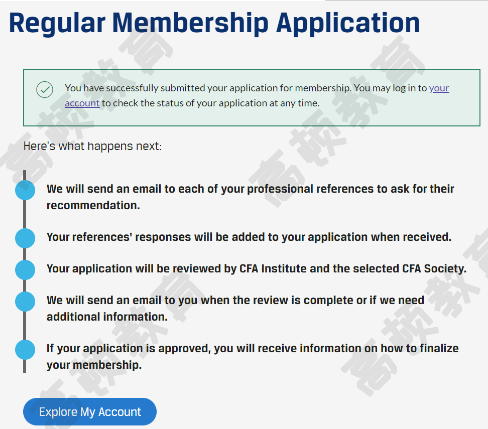Click the references' responses step text
The height and width of the screenshot is (429, 488).
coord(249,237)
